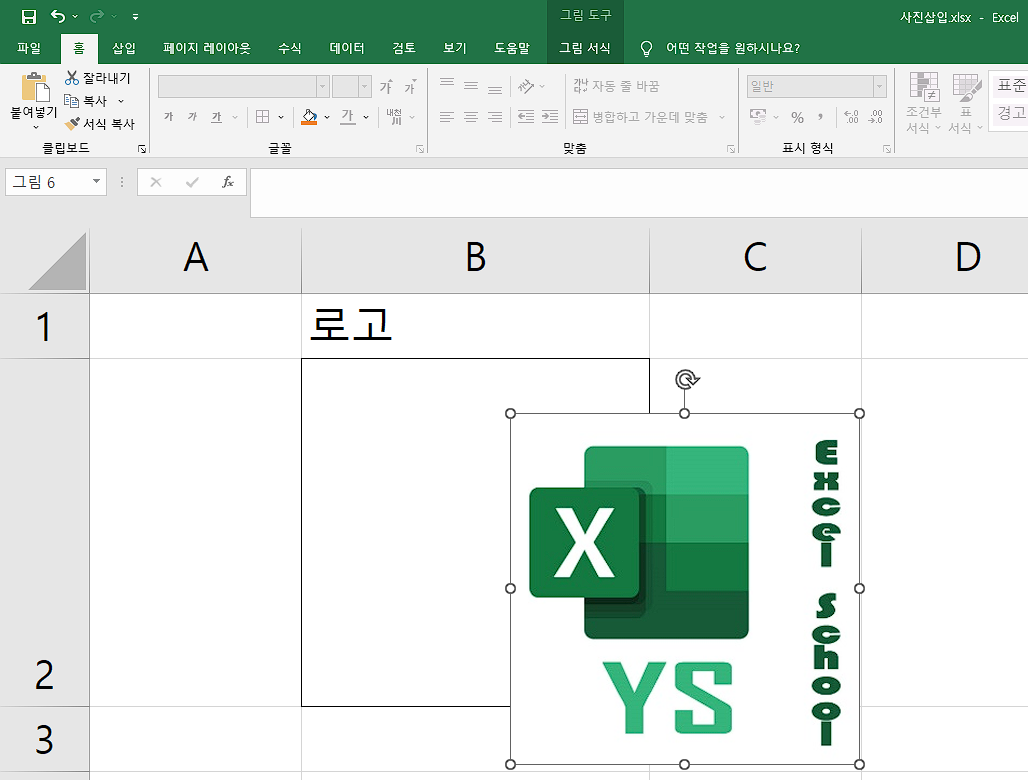Screen dimensions: 1028x780
Task: Expand the borders dropdown arrow
Action: (281, 117)
